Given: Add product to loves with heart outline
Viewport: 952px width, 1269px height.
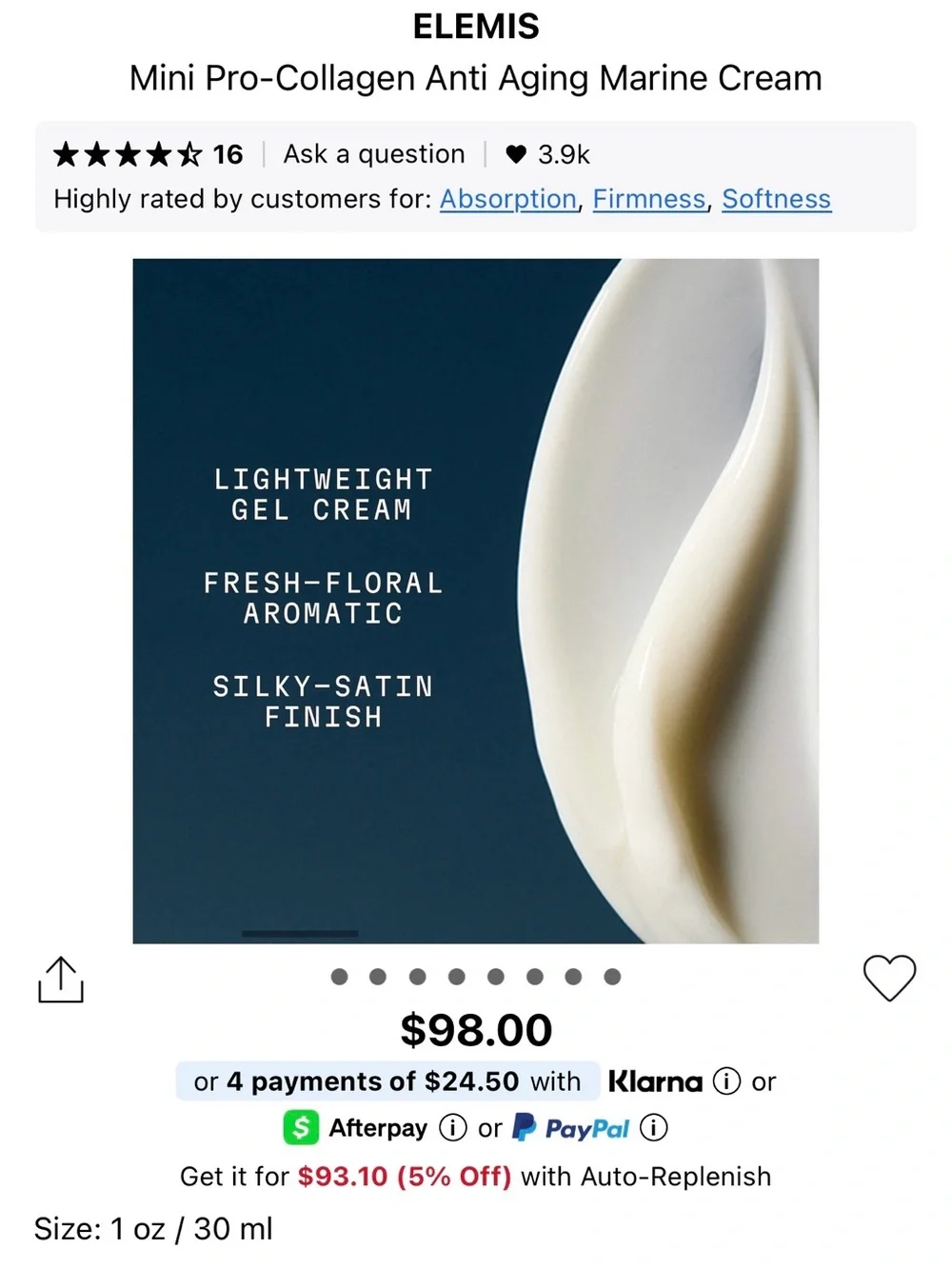Looking at the screenshot, I should (x=889, y=978).
